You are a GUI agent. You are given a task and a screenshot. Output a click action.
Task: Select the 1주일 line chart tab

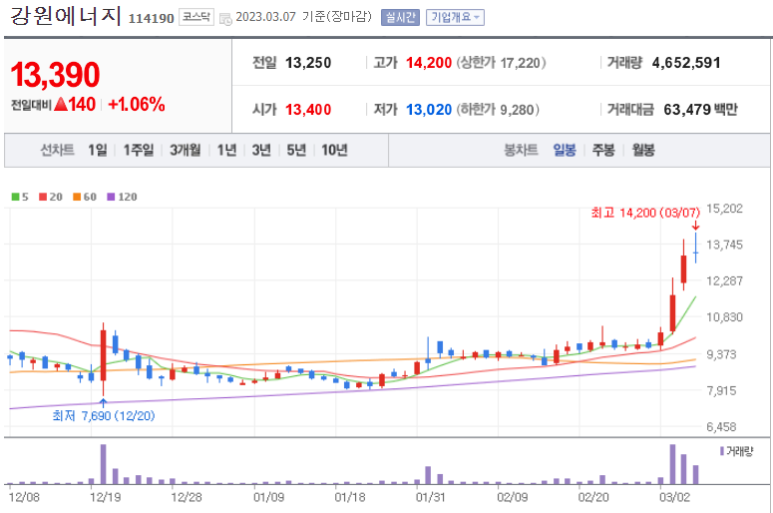tap(139, 150)
